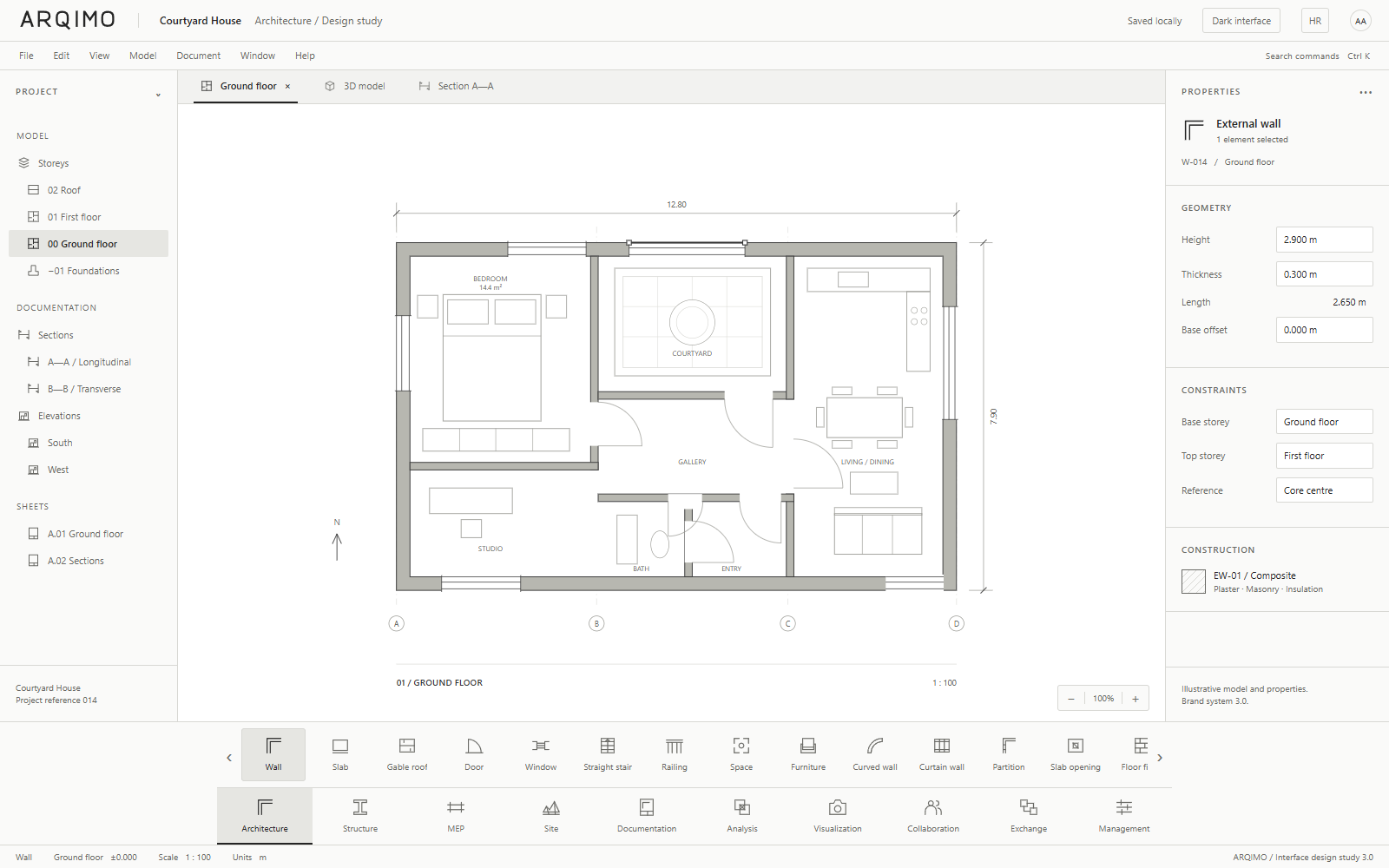The height and width of the screenshot is (868, 1389).
Task: Pick the Door tool
Action: [474, 754]
